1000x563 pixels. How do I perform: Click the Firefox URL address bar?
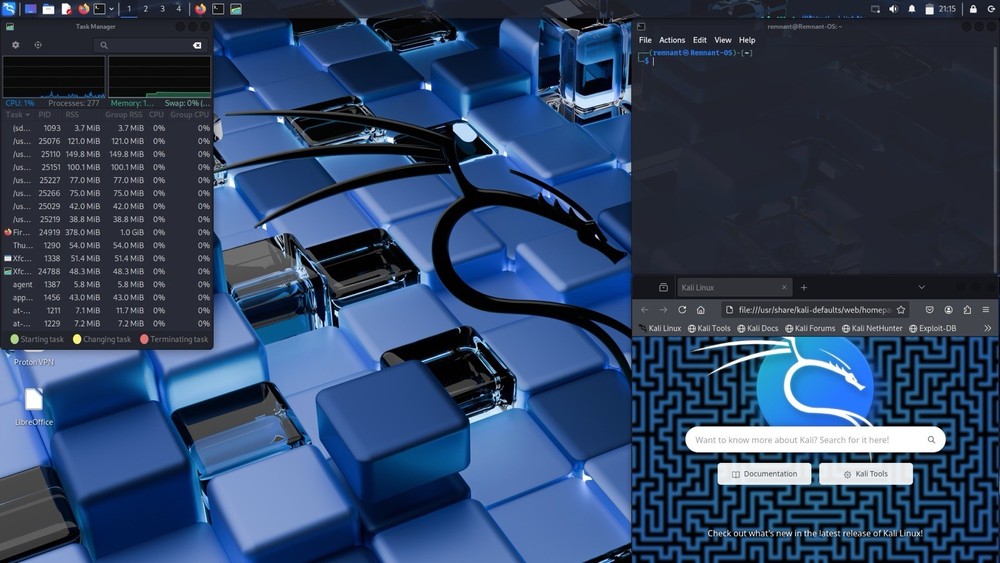coord(813,310)
